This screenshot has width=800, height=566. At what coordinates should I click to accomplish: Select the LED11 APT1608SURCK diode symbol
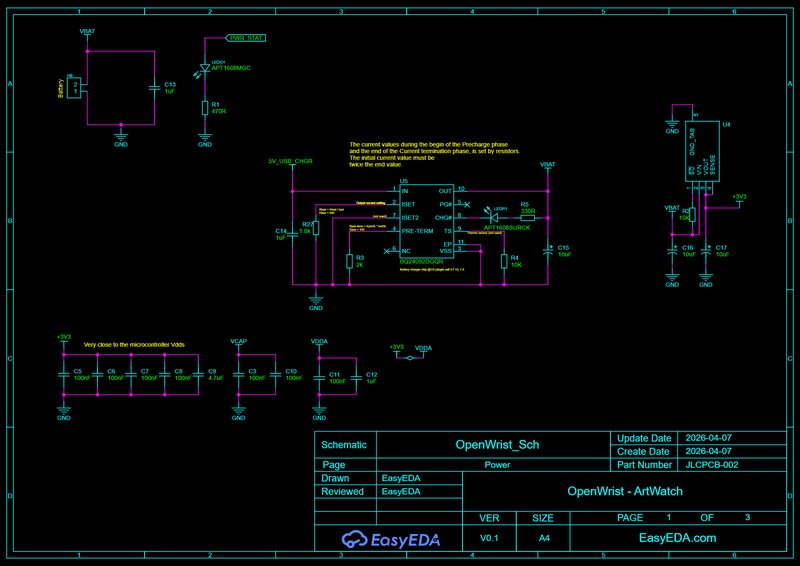click(x=493, y=216)
